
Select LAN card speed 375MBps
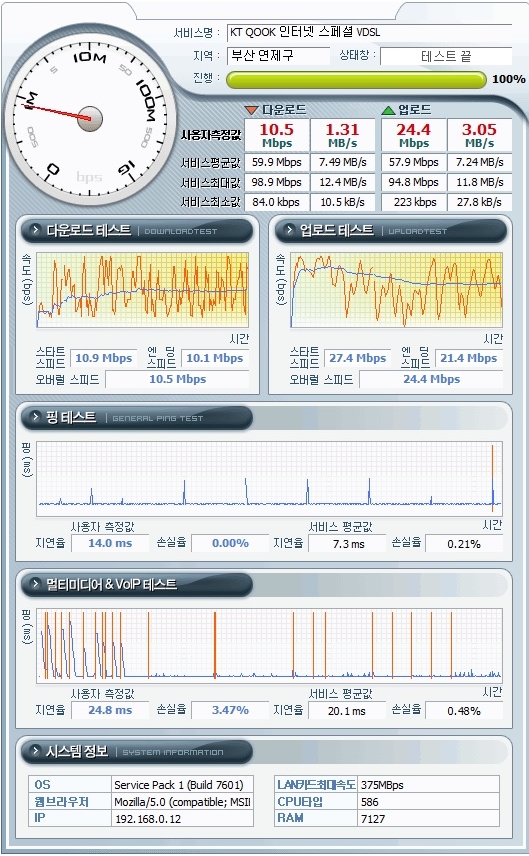429,785
